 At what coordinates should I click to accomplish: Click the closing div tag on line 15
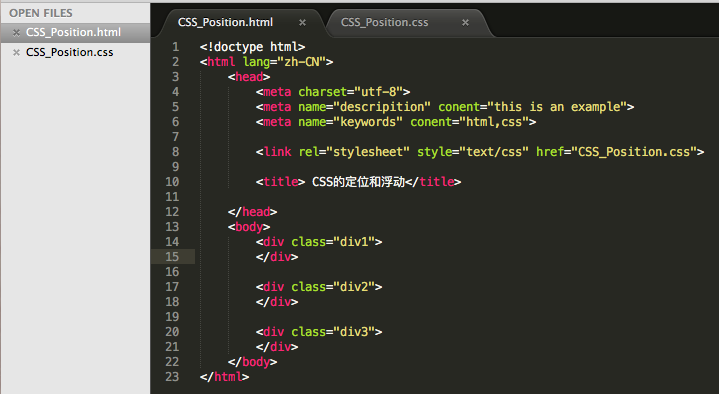click(277, 257)
